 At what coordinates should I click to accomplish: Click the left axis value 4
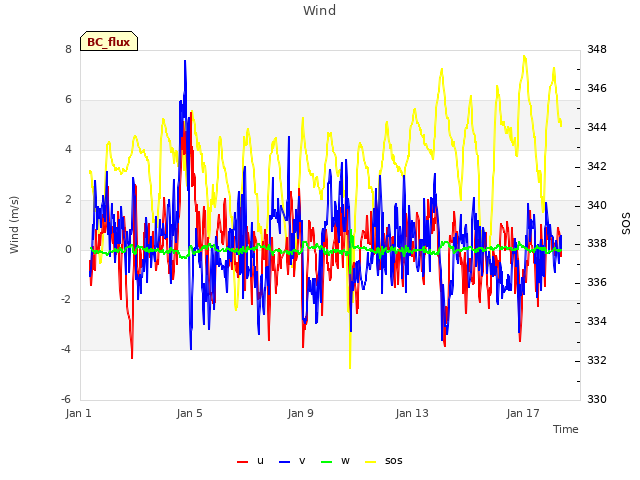point(68,149)
